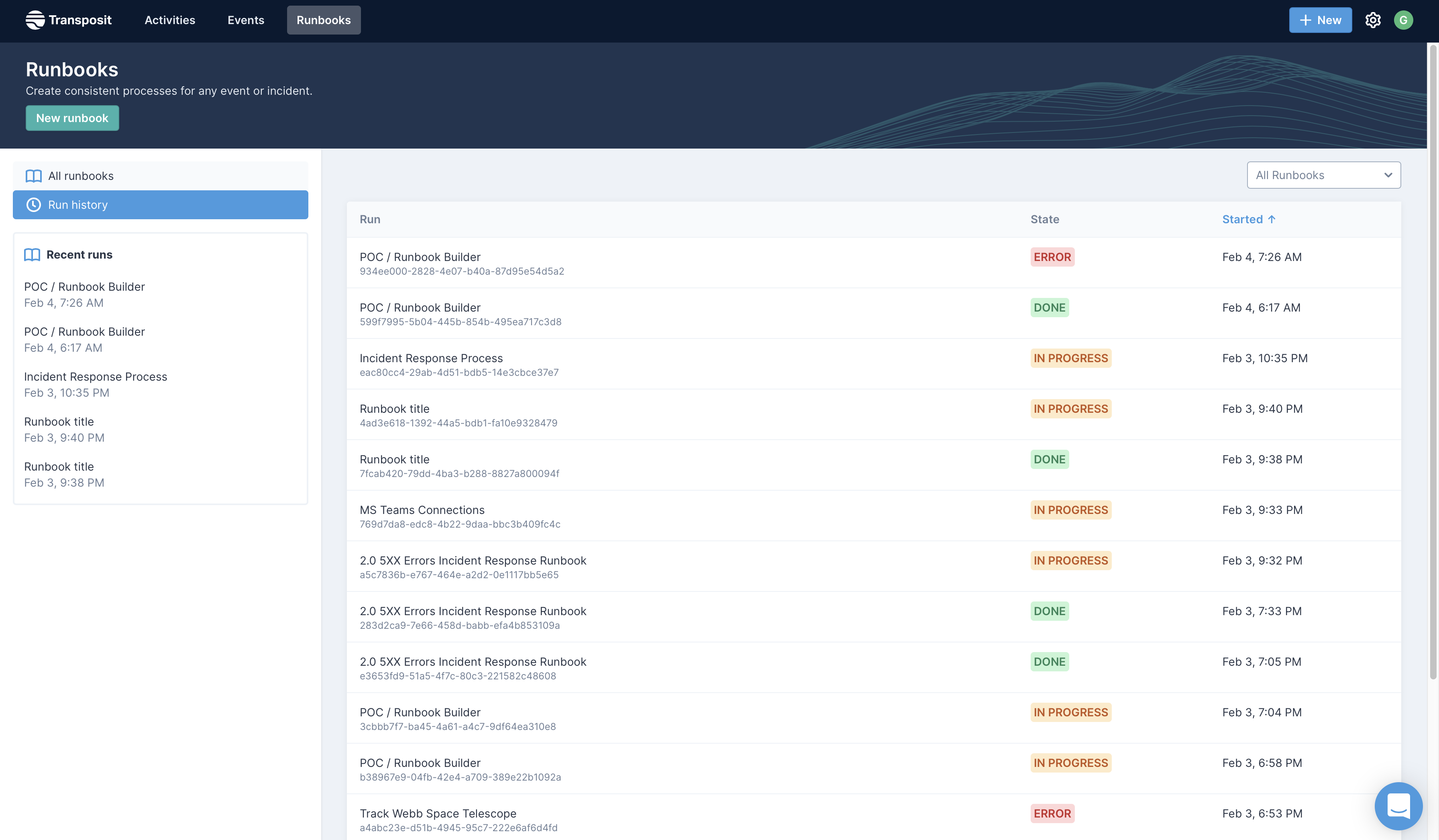Click the Started sort arrow icon
This screenshot has width=1439, height=840.
tap(1272, 219)
